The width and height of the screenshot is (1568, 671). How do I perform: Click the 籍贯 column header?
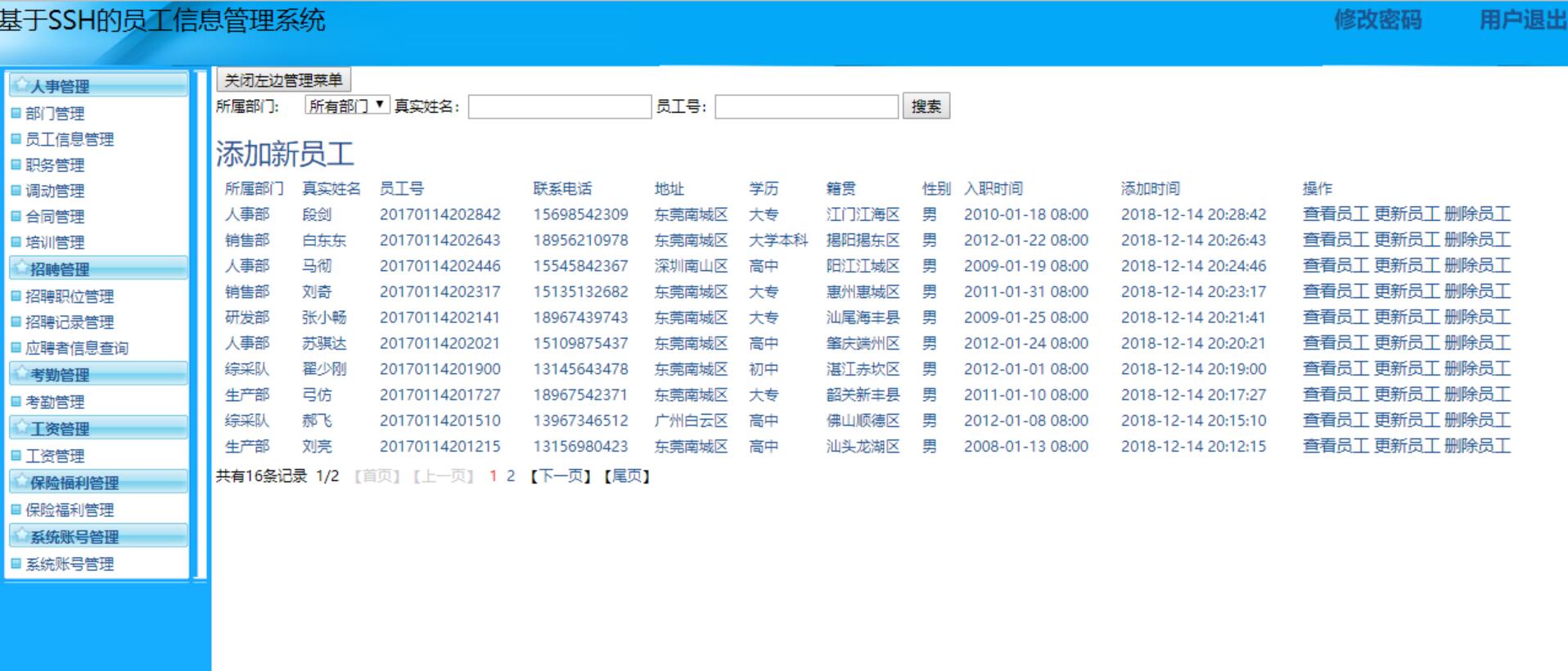tap(841, 188)
